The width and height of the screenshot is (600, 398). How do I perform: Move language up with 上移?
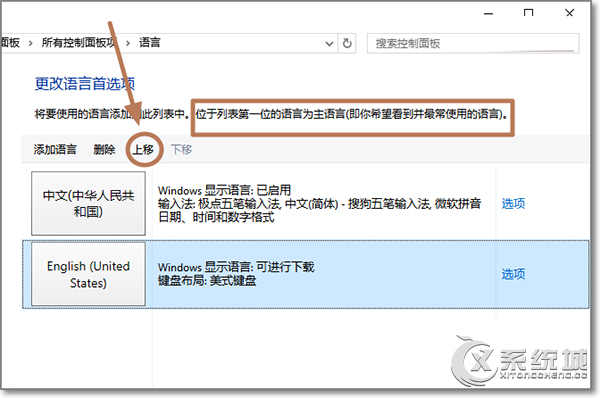pyautogui.click(x=143, y=149)
